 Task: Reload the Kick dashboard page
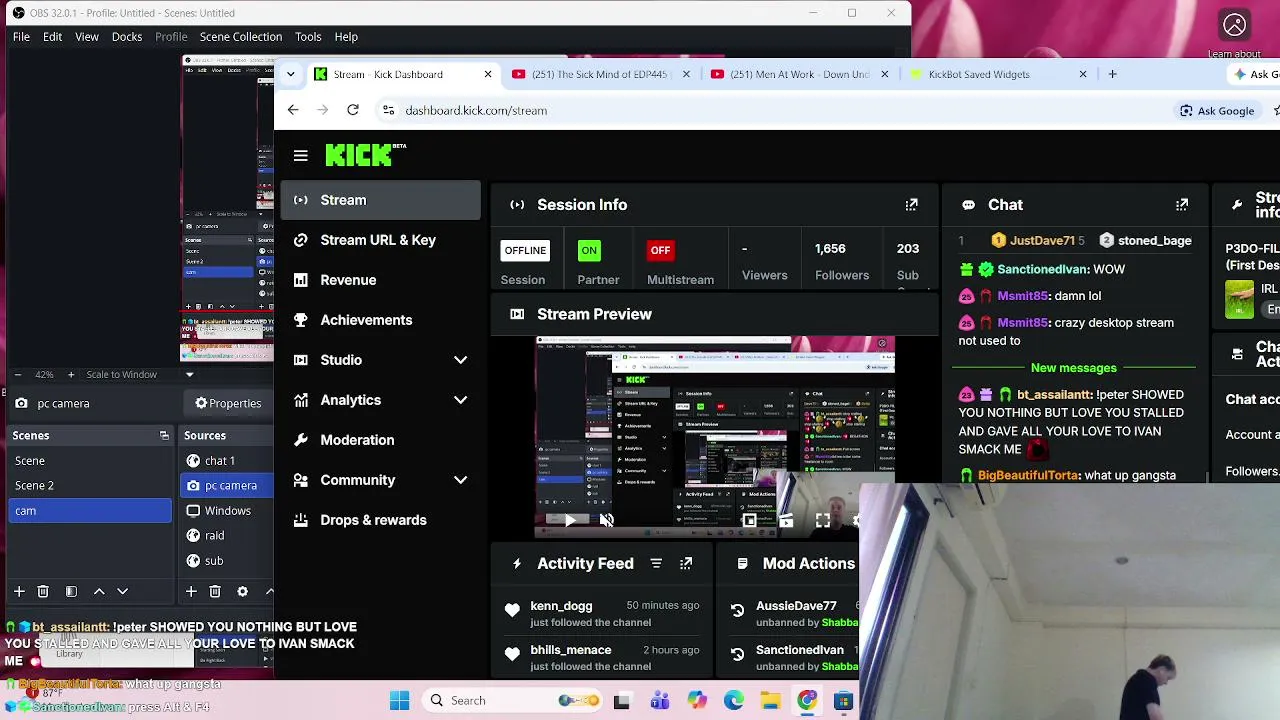coord(353,110)
